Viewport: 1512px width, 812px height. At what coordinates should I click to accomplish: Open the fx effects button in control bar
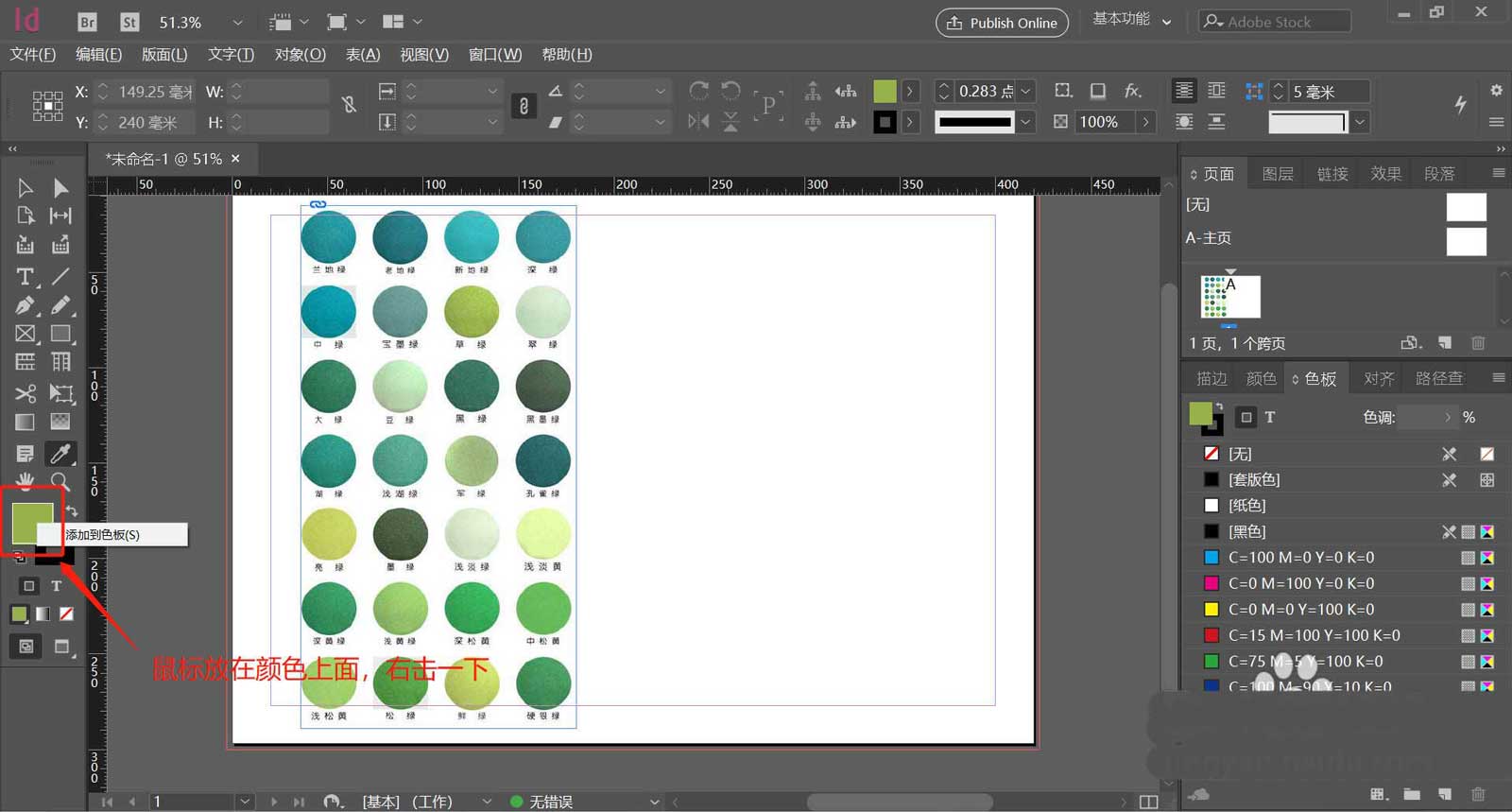pos(1132,91)
